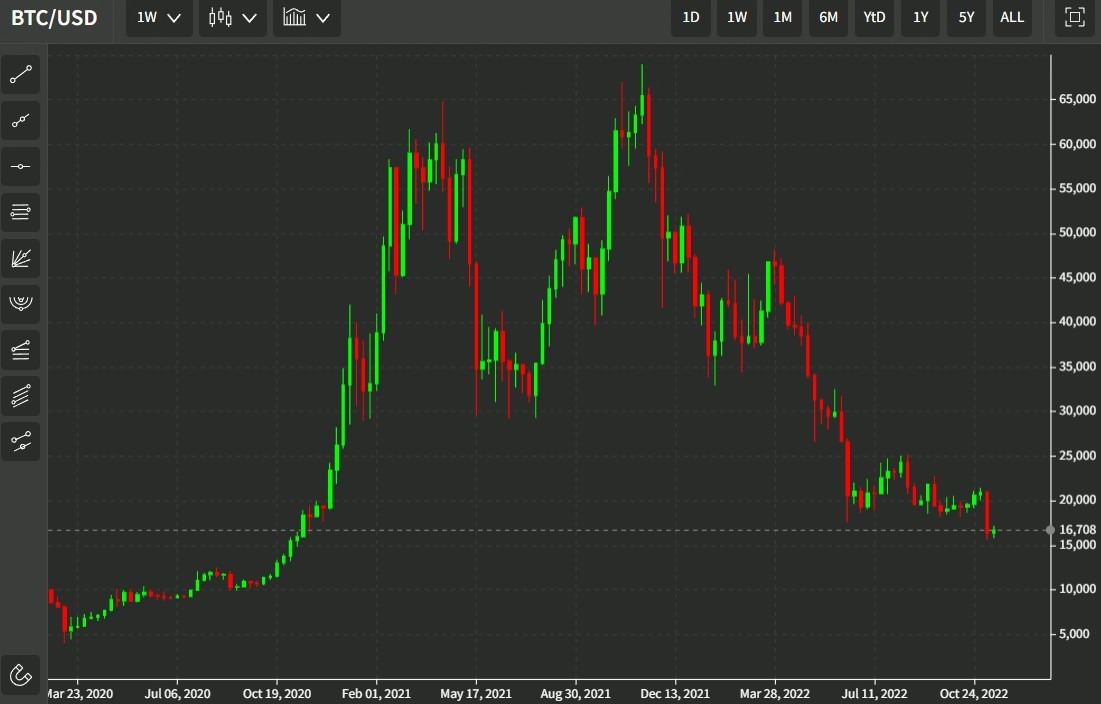
Task: Show ALL available price history
Action: [1012, 18]
